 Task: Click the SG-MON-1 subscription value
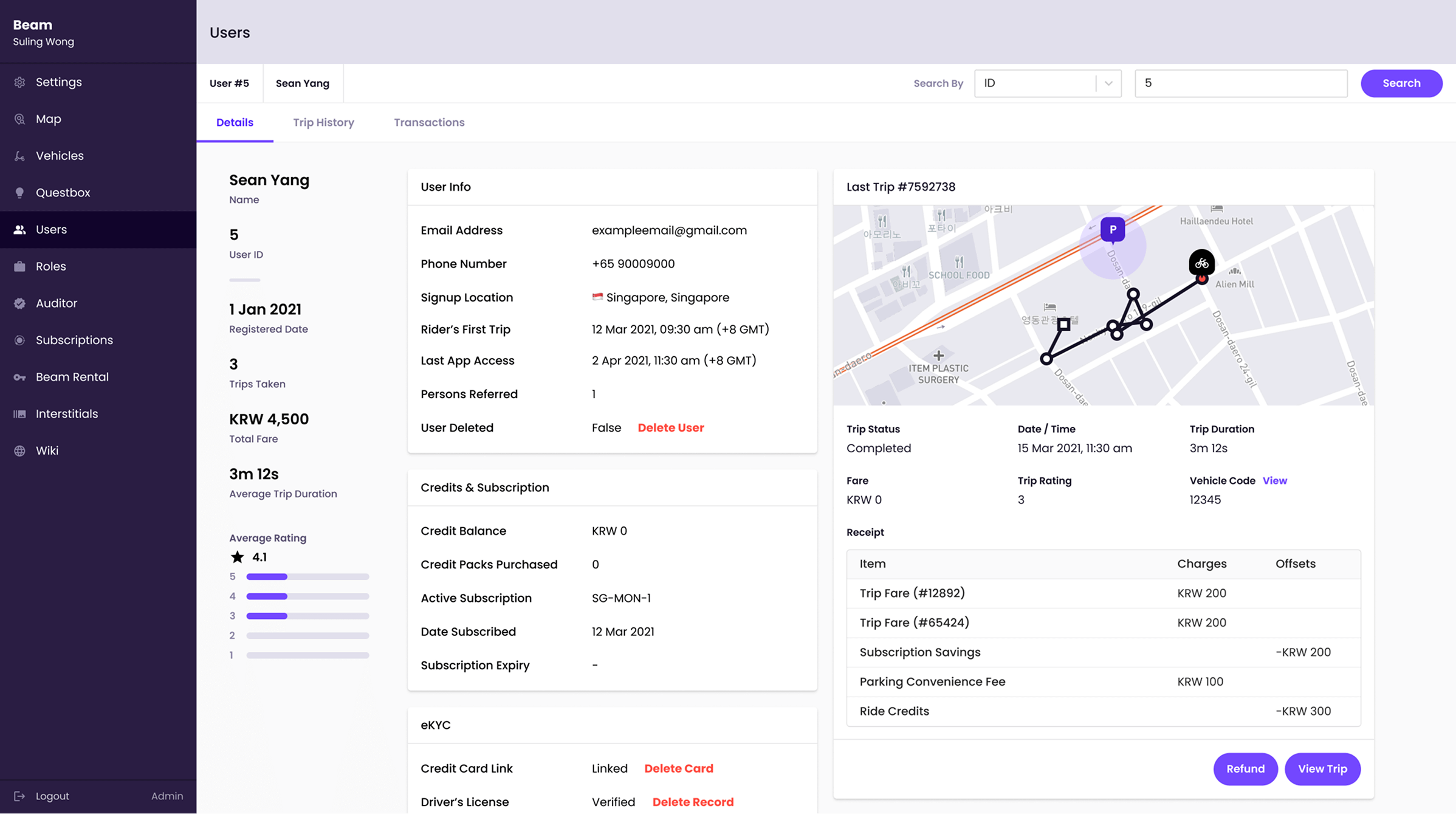(621, 598)
